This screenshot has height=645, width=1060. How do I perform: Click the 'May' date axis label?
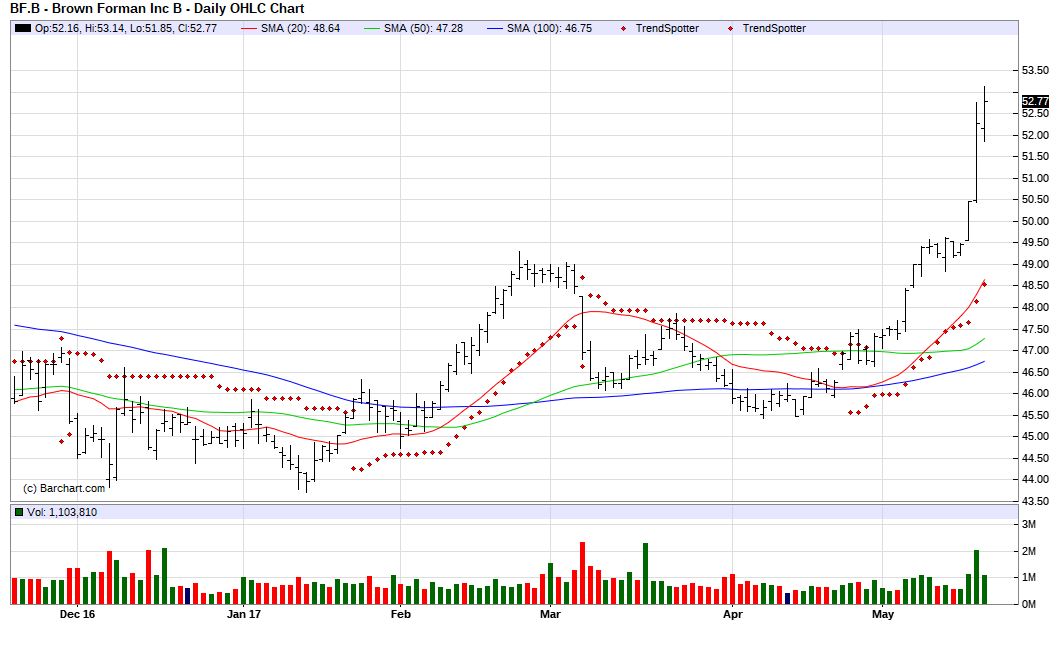click(883, 615)
